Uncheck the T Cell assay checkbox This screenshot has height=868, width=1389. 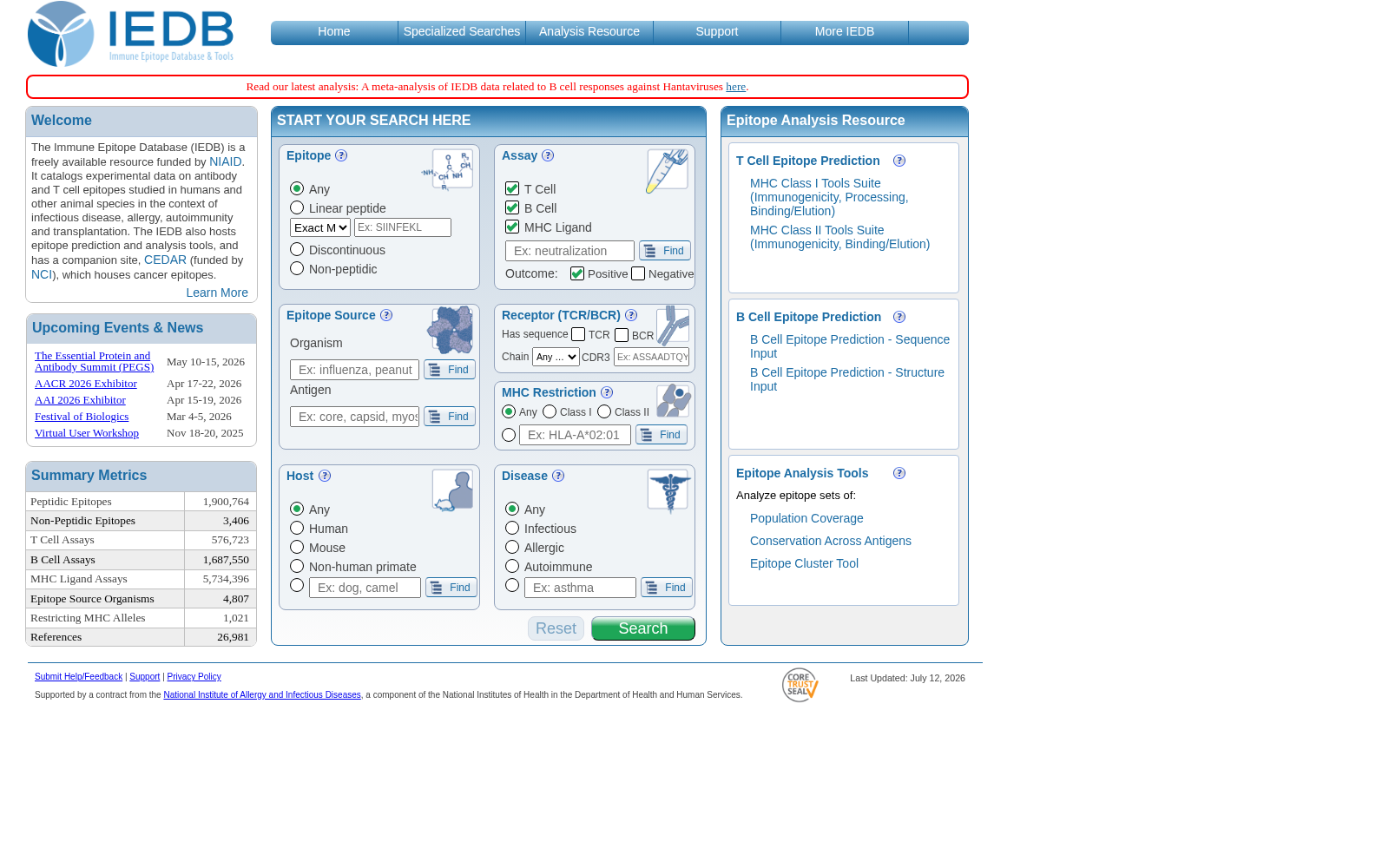tap(512, 188)
